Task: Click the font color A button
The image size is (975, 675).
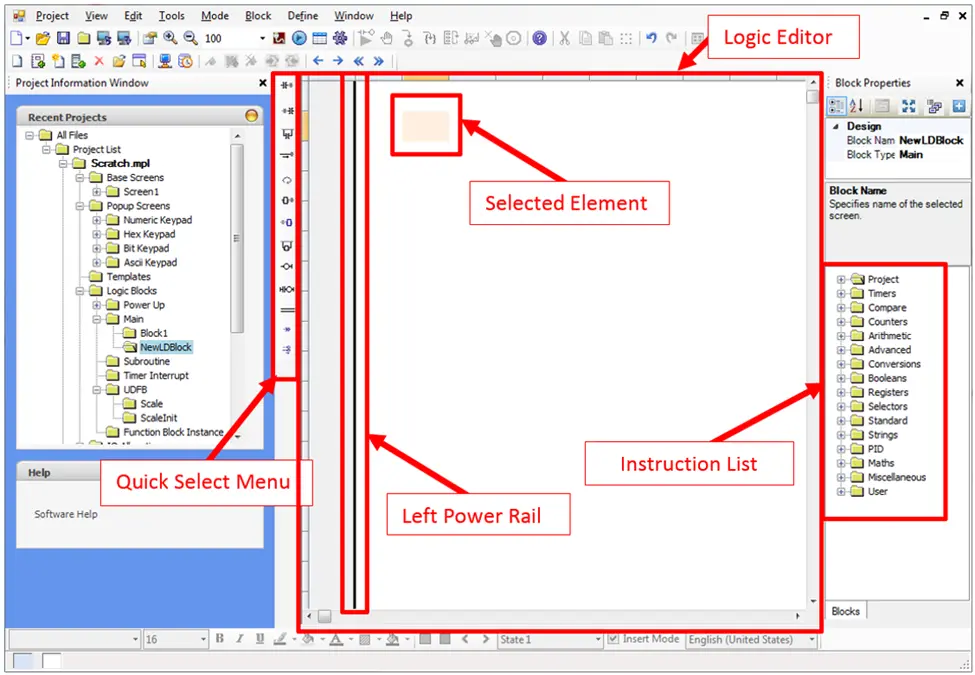Action: tap(336, 639)
